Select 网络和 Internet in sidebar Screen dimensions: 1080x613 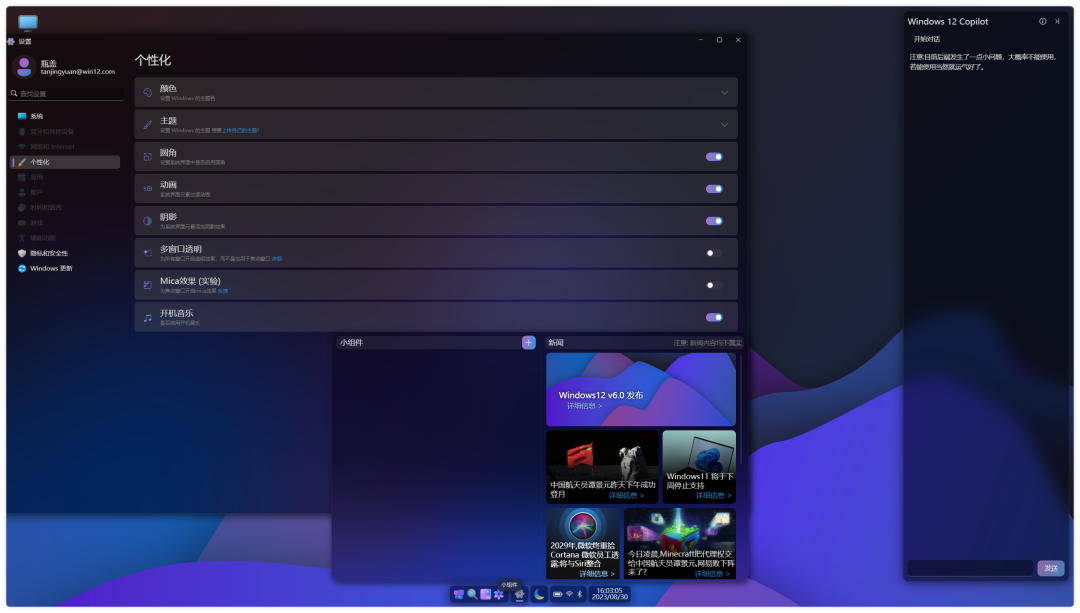pyautogui.click(x=65, y=147)
